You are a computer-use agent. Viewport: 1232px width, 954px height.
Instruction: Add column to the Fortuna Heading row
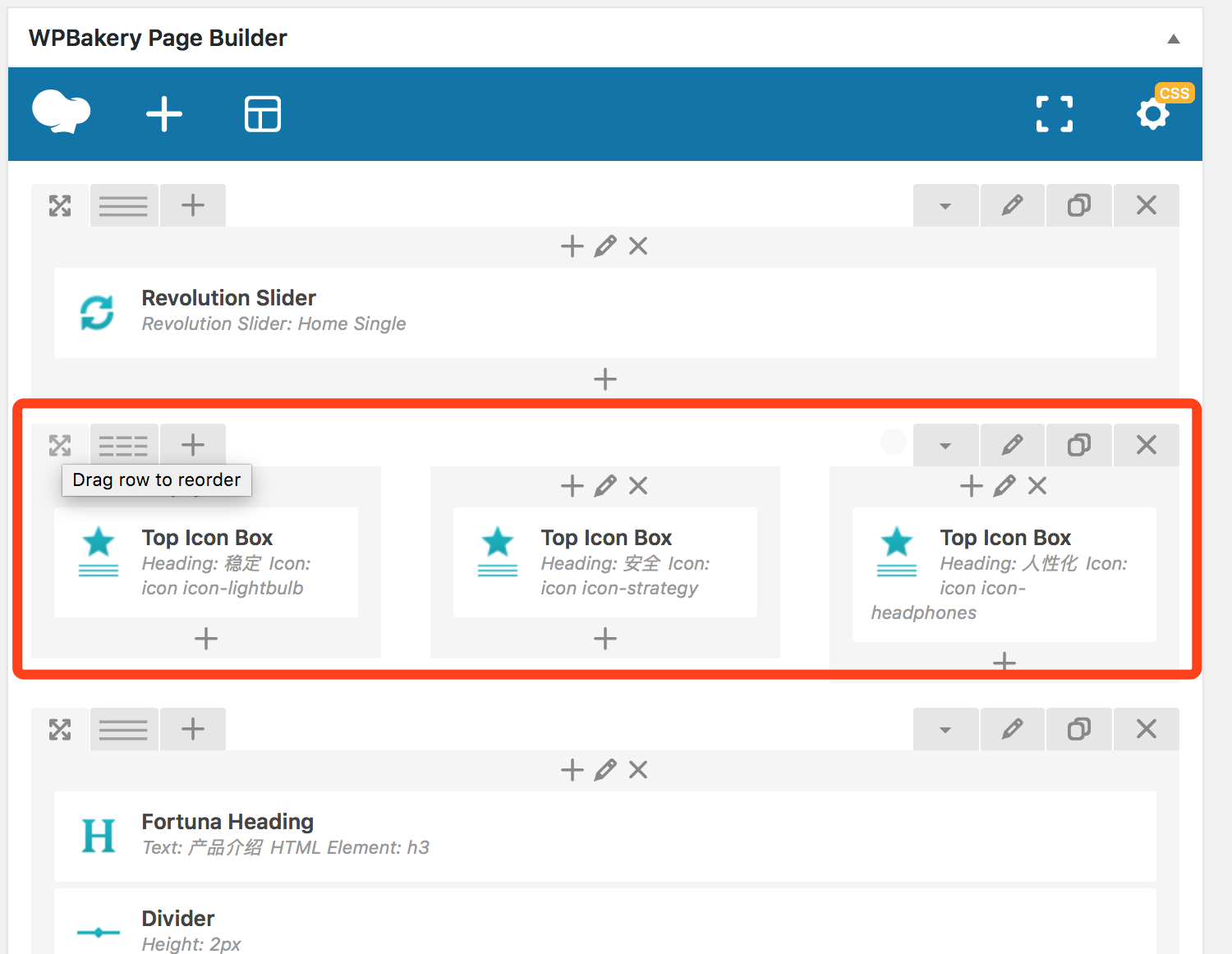[193, 729]
